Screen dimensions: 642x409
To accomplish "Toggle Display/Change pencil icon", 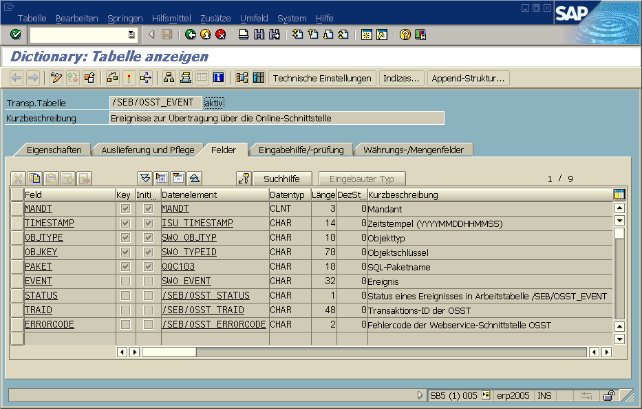I will pyautogui.click(x=57, y=77).
